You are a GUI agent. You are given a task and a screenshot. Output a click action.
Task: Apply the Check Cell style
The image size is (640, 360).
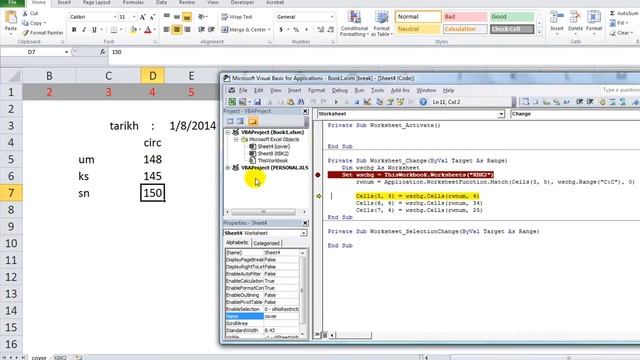pyautogui.click(x=511, y=29)
